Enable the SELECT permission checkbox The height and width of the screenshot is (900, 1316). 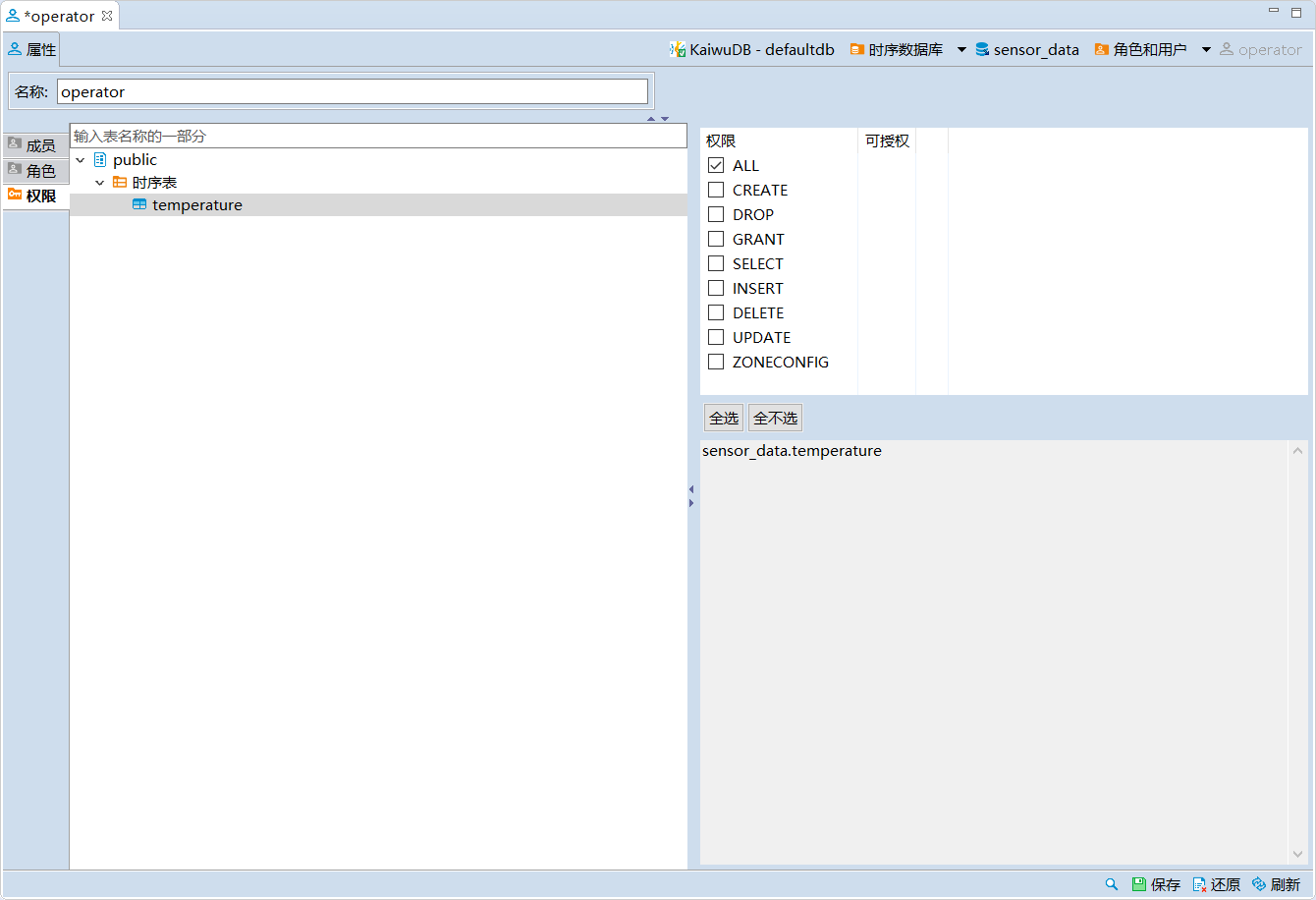(716, 263)
